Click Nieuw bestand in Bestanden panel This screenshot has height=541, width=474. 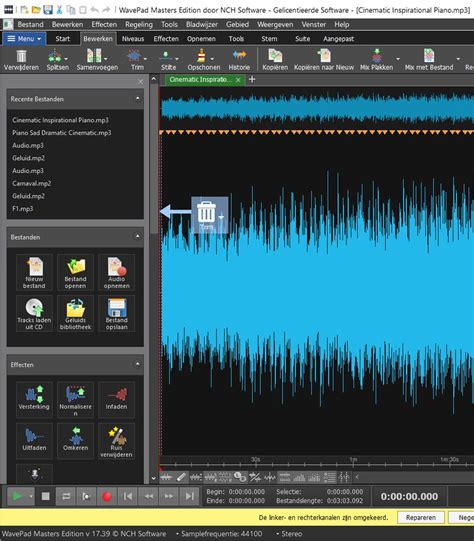point(34,273)
